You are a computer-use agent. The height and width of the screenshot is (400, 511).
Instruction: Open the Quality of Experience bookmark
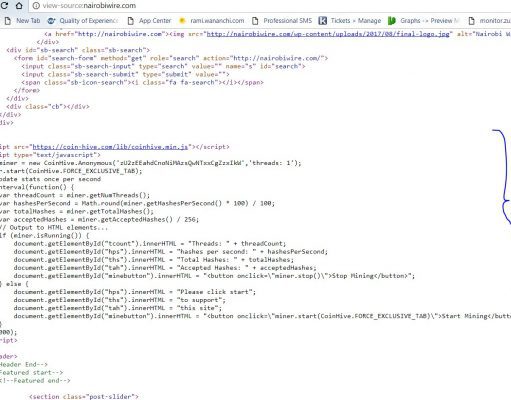coord(83,21)
